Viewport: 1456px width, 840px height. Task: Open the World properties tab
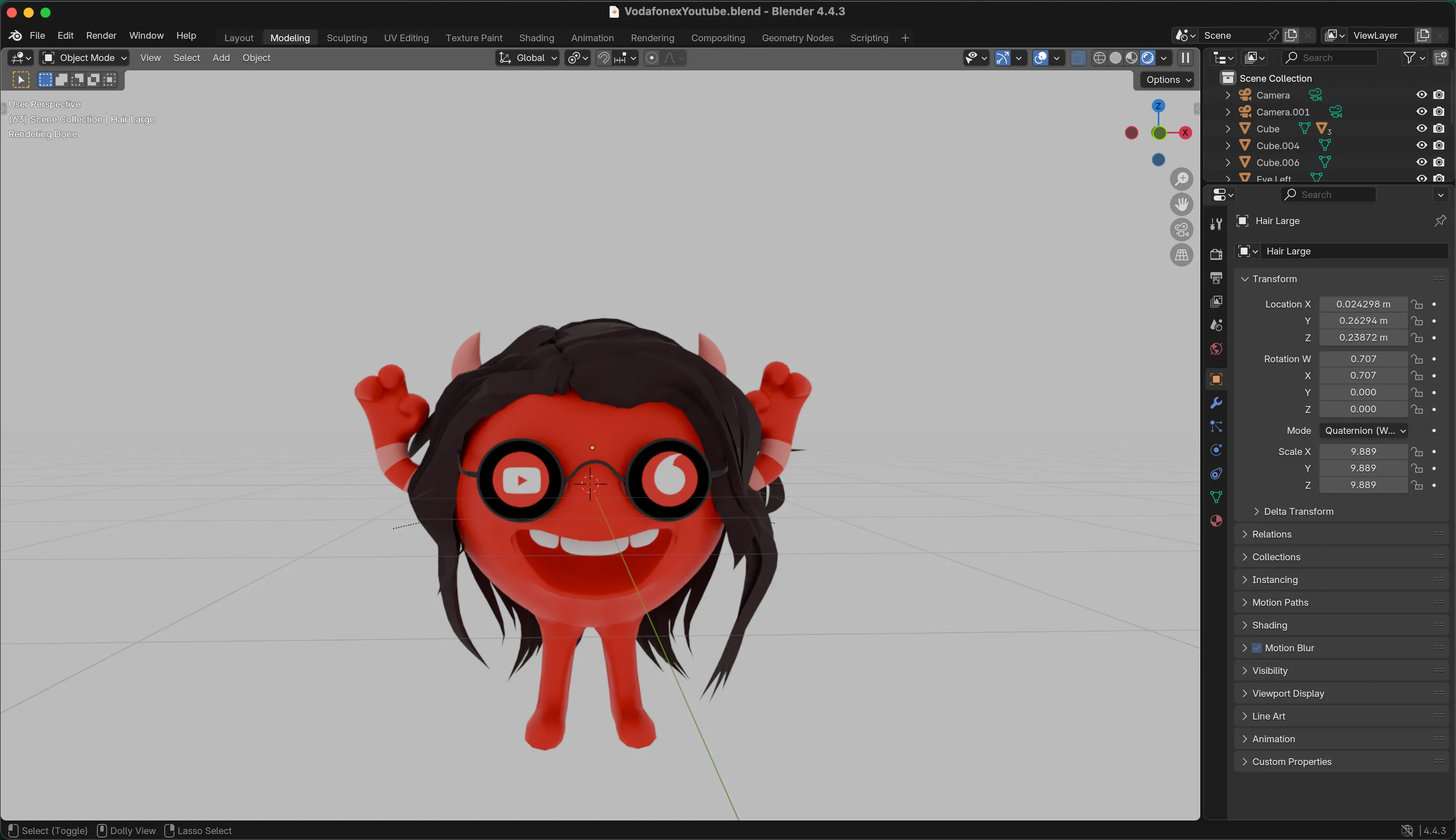click(1216, 349)
